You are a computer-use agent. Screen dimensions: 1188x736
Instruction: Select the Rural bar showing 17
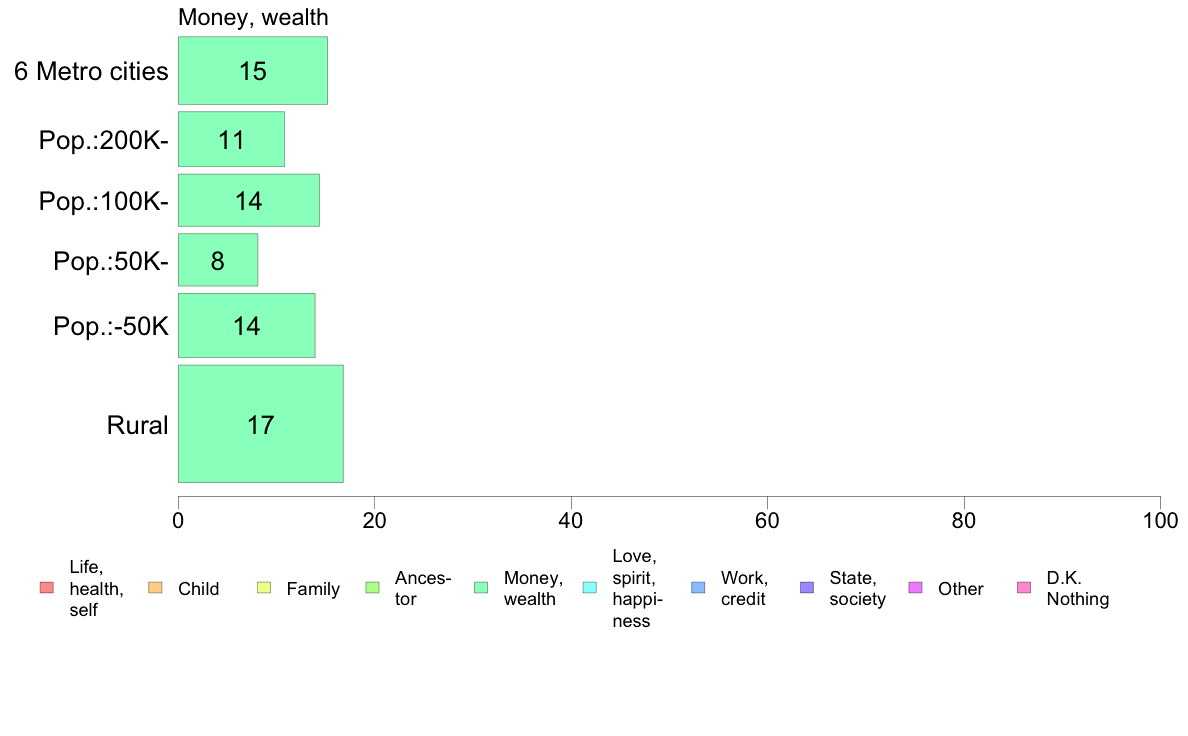tap(260, 424)
